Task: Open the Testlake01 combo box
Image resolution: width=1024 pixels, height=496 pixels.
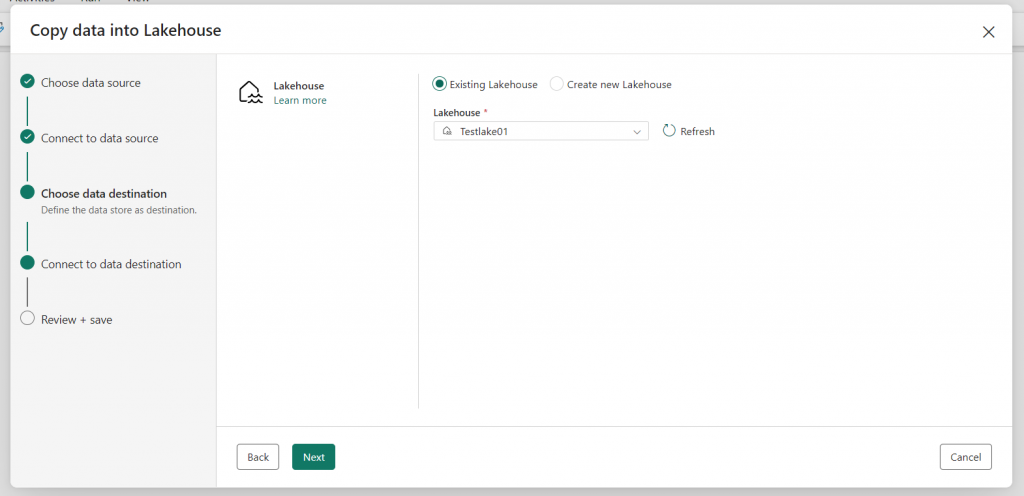Action: point(541,131)
